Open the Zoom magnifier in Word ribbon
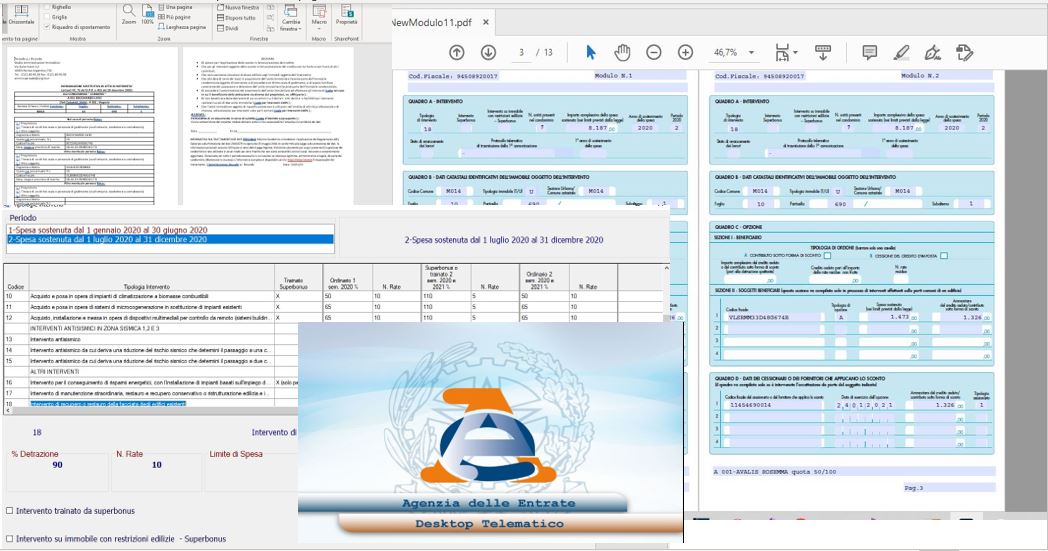Viewport: 1048px width, 551px height. point(129,14)
